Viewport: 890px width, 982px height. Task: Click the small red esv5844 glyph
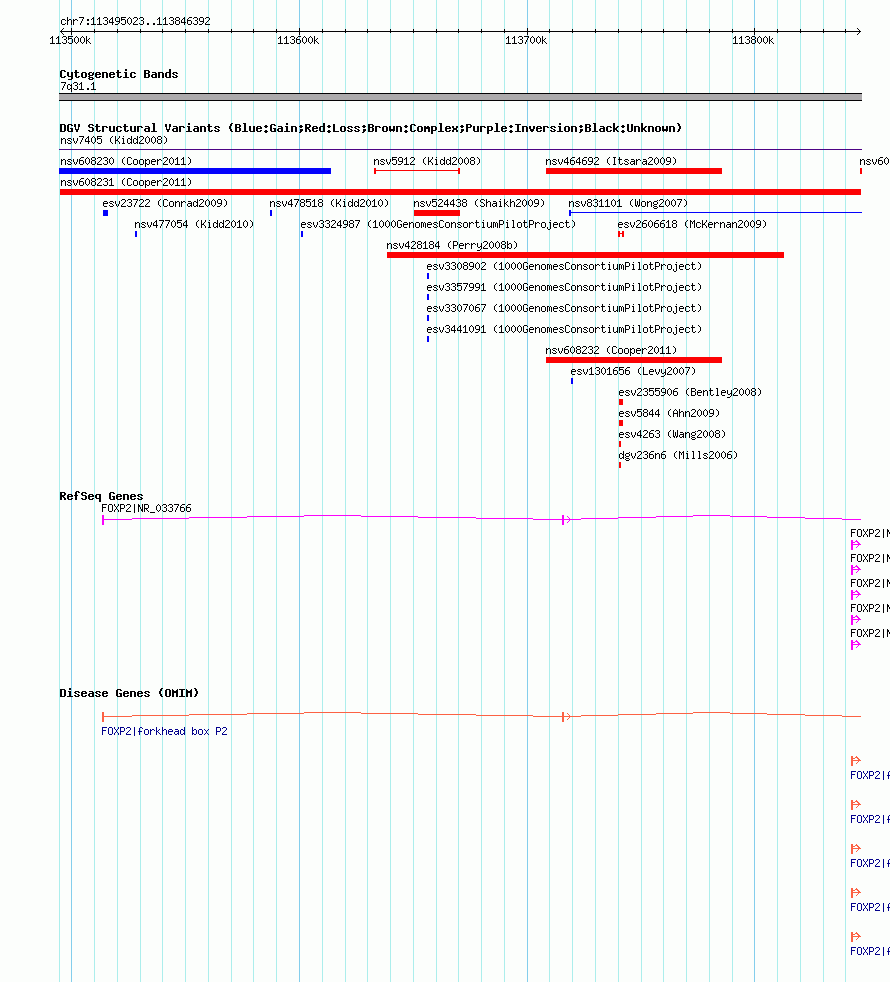coord(621,423)
